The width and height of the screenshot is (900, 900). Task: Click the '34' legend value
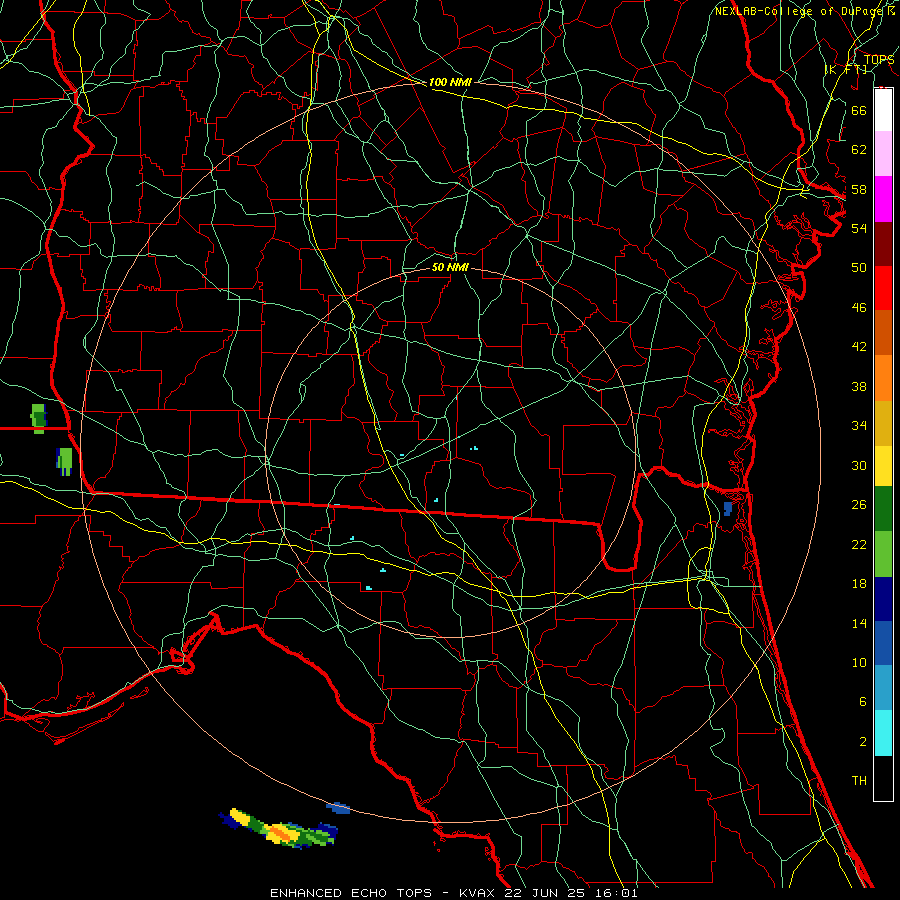[x=859, y=426]
